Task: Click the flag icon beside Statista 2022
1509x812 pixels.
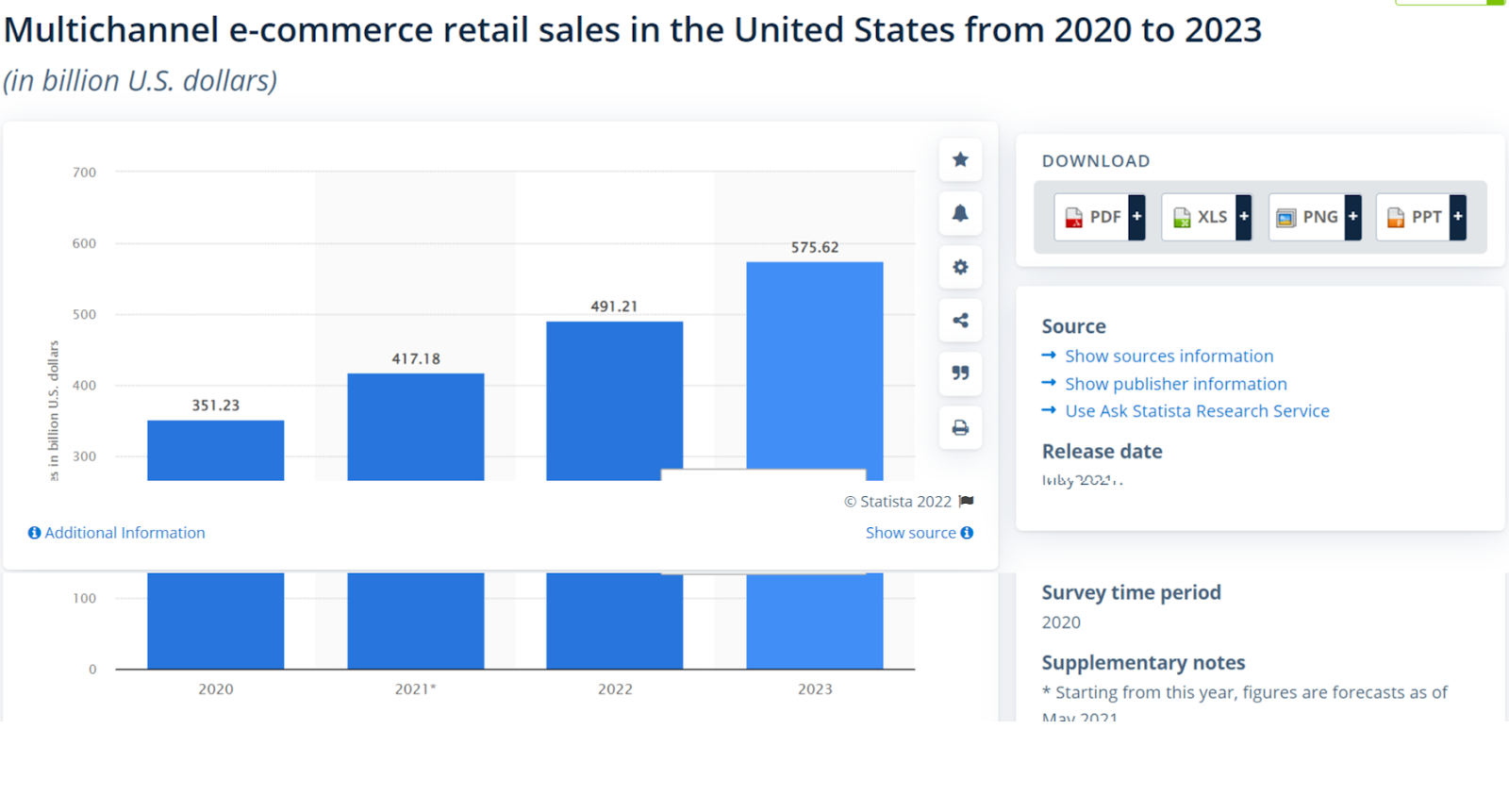Action: pos(966,501)
